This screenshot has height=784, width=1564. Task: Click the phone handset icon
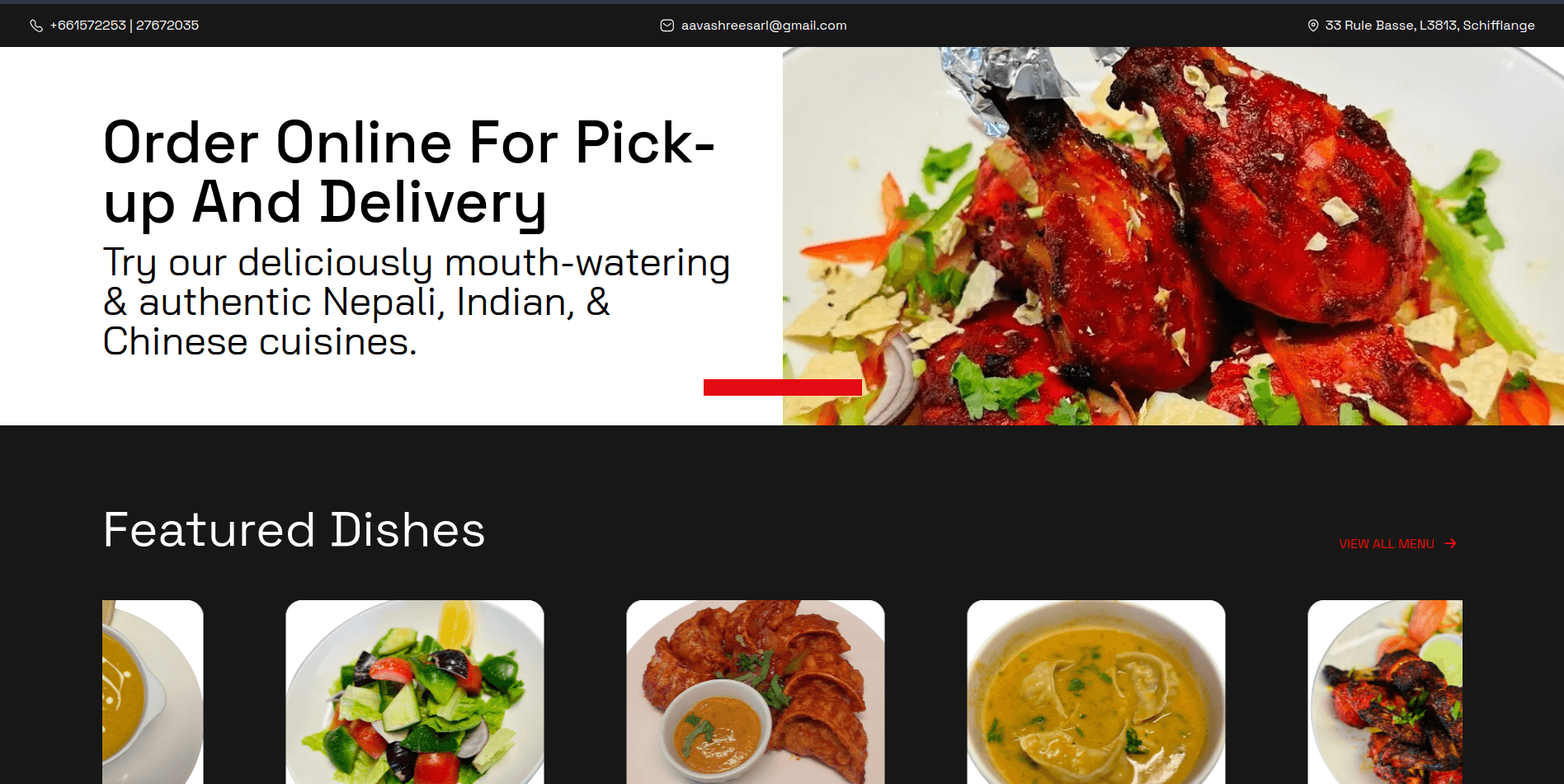point(36,26)
